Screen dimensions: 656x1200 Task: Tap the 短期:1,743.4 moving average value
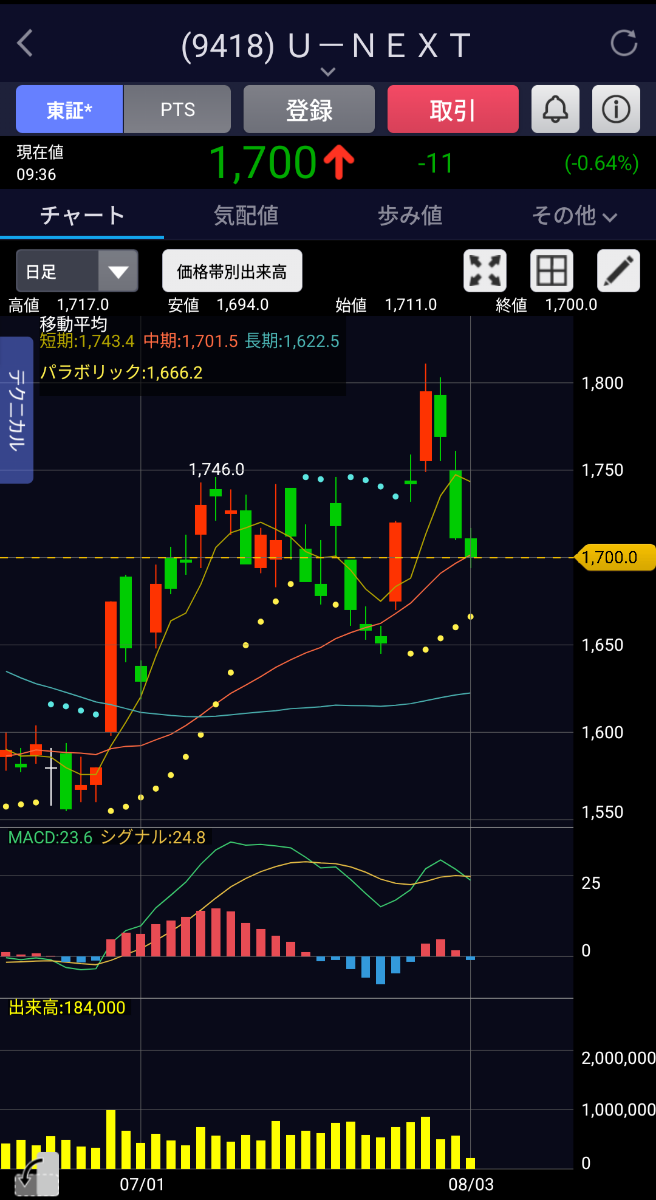[87, 342]
